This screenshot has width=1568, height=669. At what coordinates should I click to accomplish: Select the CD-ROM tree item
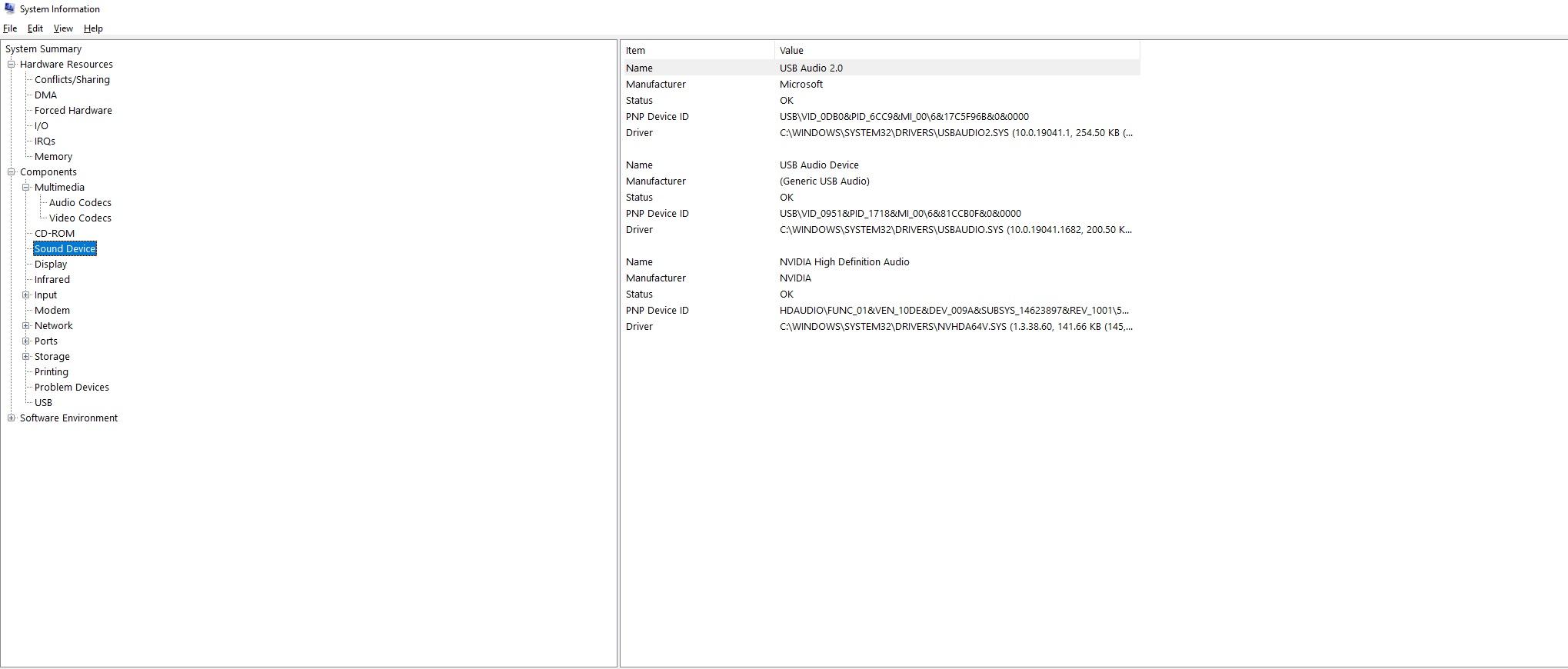pyautogui.click(x=55, y=234)
